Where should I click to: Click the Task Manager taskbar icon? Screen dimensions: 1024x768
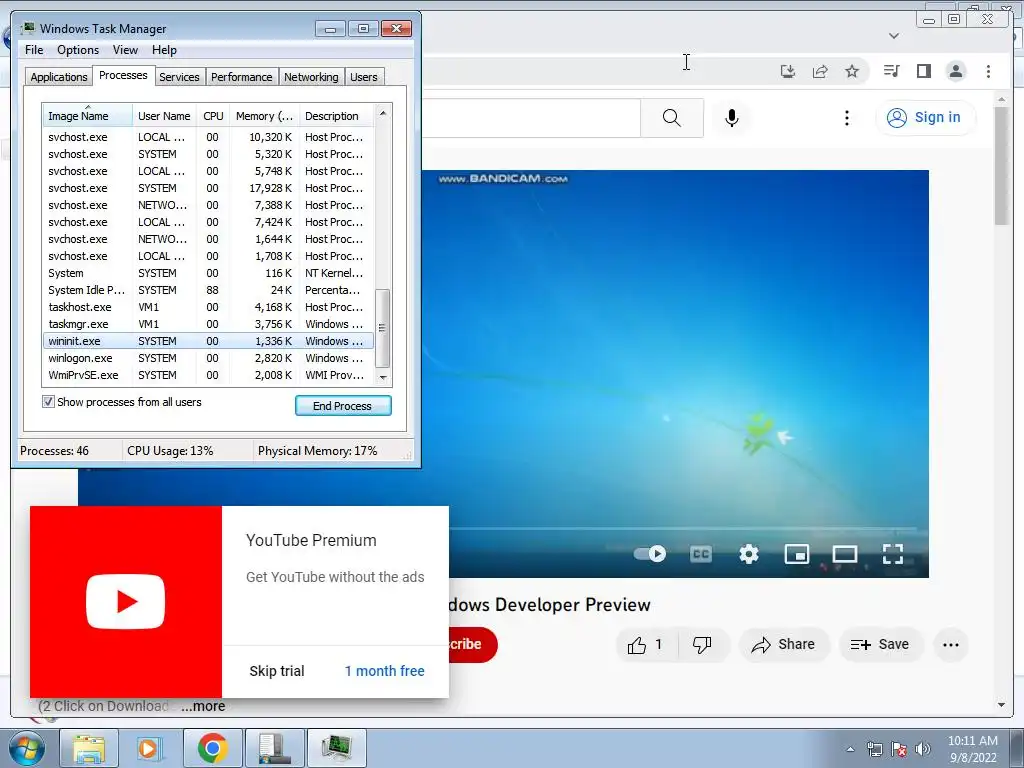click(x=336, y=748)
